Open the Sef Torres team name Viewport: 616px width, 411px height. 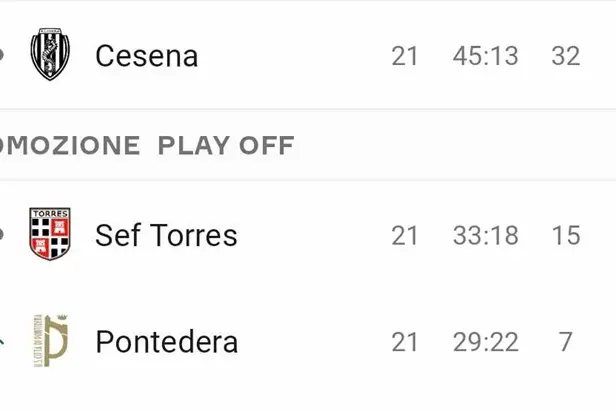point(166,235)
